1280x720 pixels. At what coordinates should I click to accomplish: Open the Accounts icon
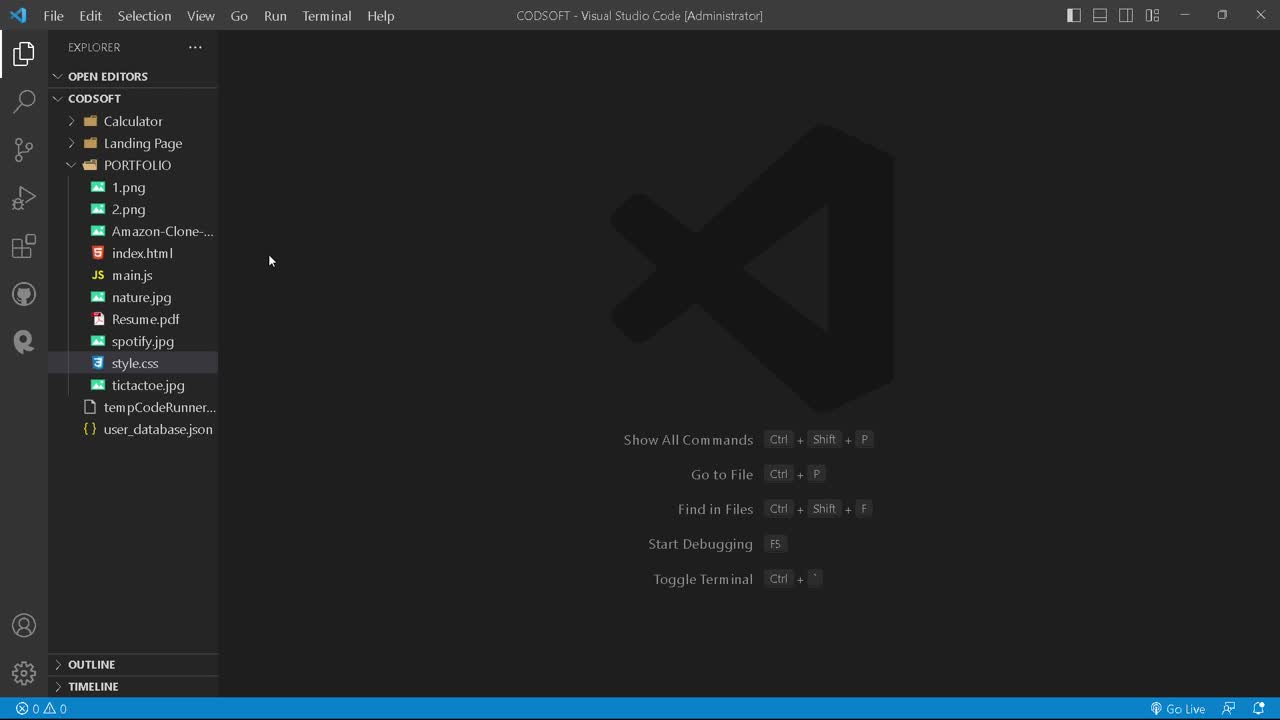coord(24,626)
